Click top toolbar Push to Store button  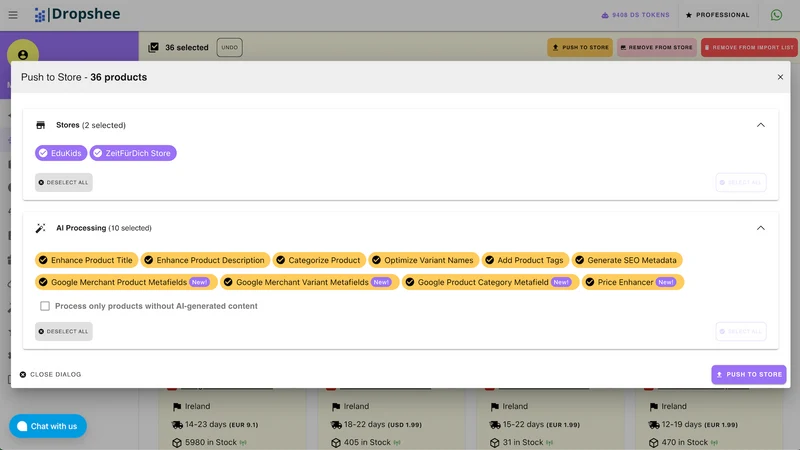click(580, 47)
